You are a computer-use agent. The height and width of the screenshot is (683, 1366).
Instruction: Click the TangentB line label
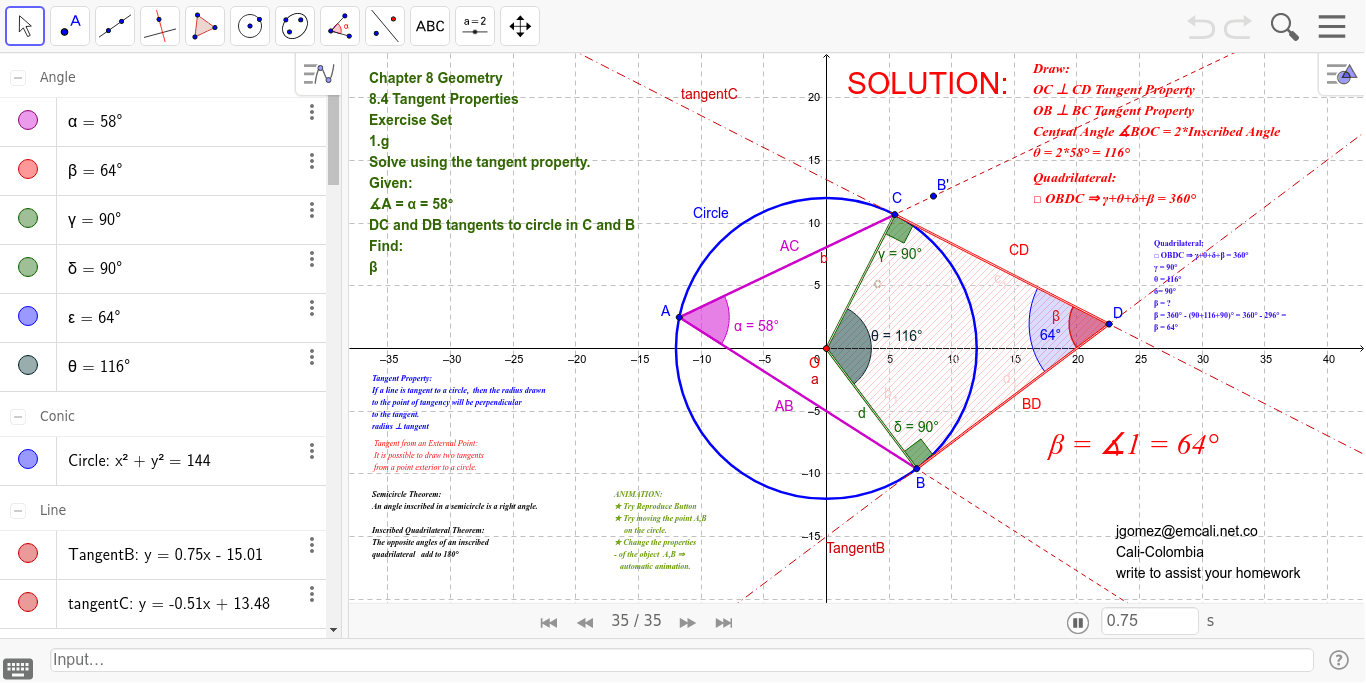[x=855, y=548]
